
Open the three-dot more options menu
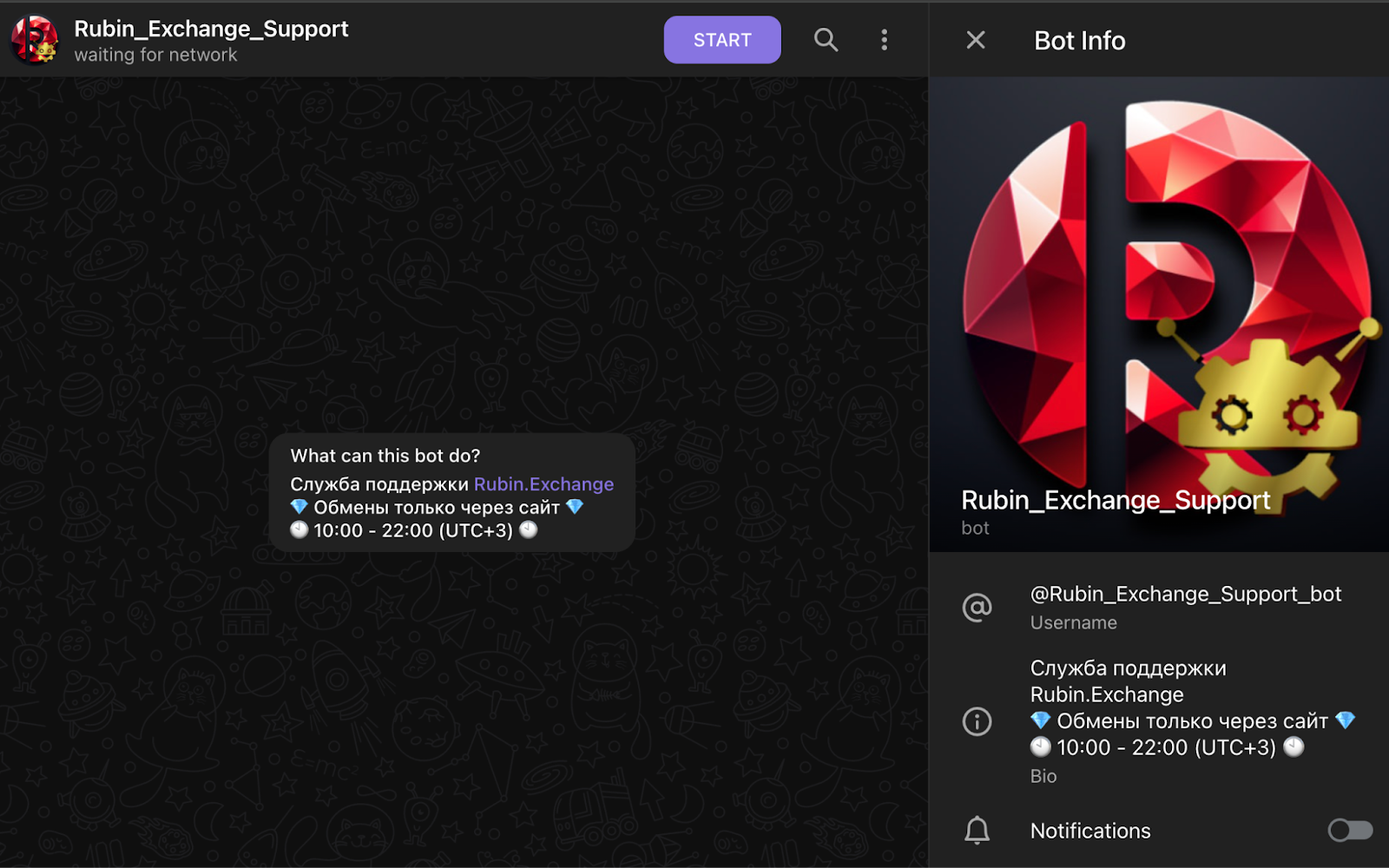click(x=884, y=40)
